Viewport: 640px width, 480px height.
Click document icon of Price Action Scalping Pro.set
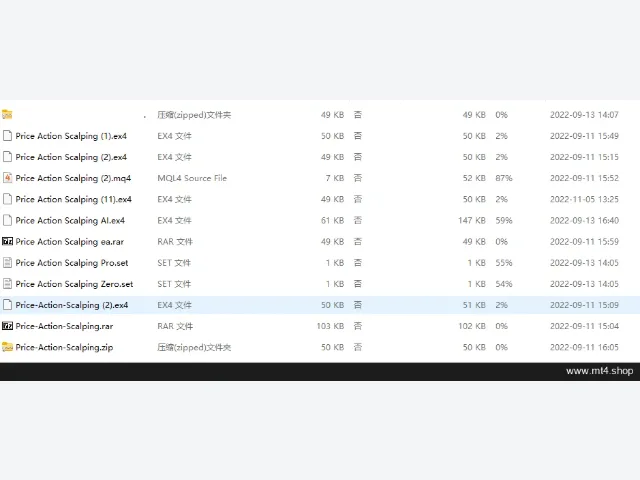[x=7, y=262]
